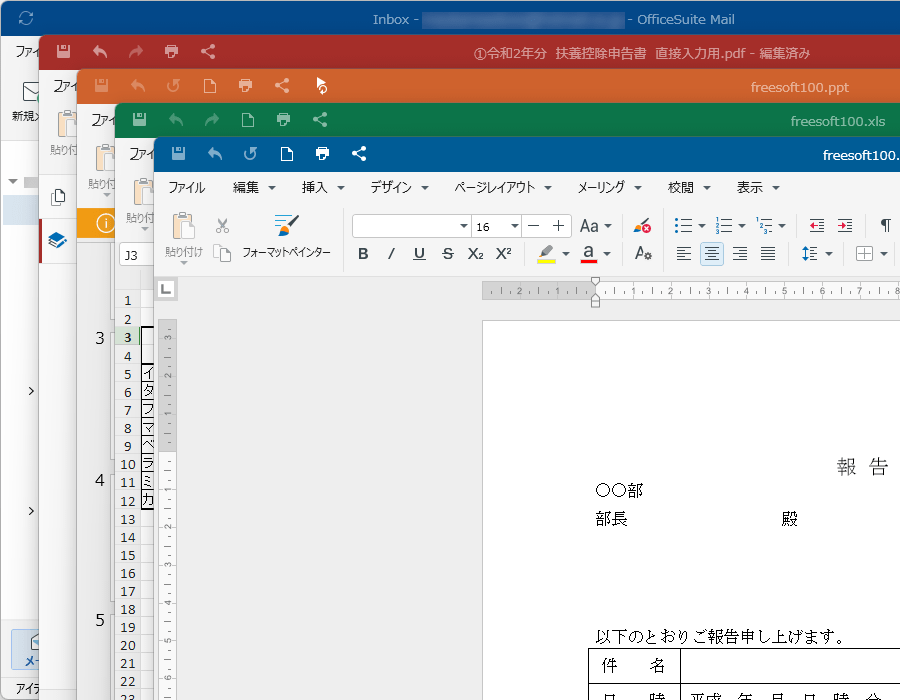Viewport: 900px width, 700px height.
Task: Open the ファイル menu in the document window
Action: pyautogui.click(x=187, y=188)
